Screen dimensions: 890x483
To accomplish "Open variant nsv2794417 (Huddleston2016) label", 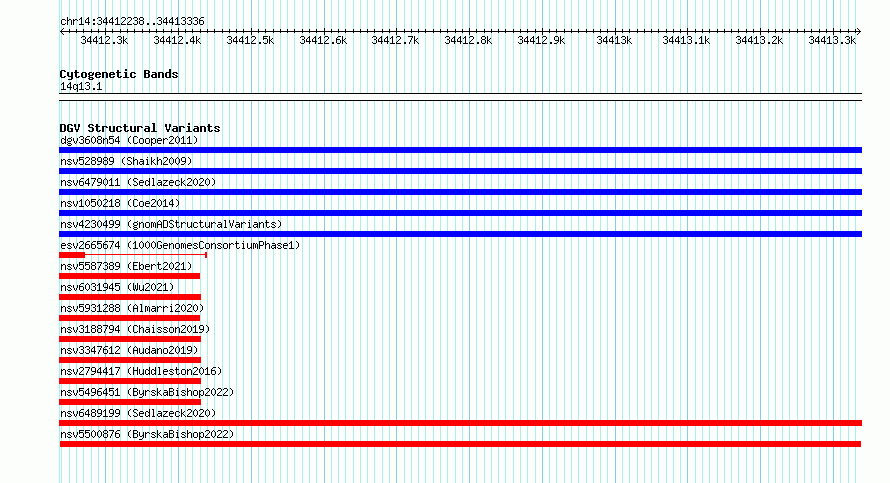I will 141,371.
